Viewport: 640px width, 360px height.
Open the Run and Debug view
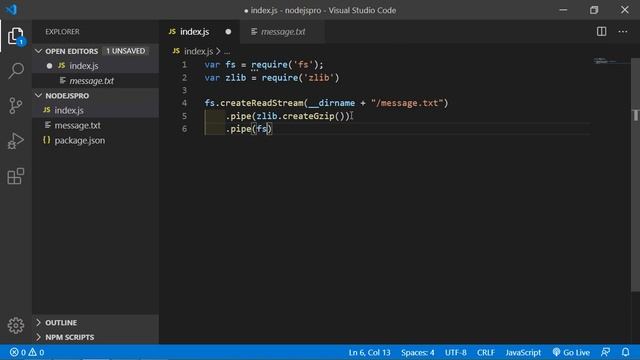coord(16,141)
